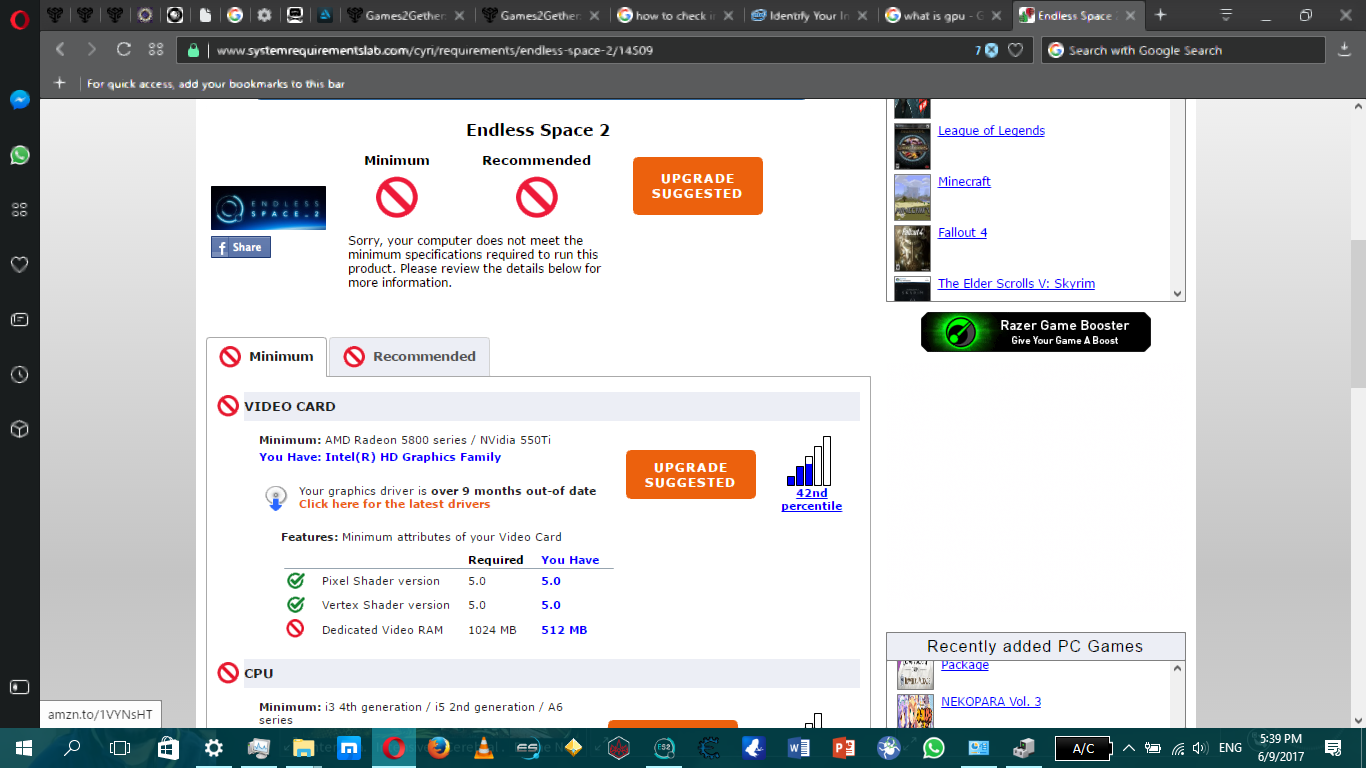Open Extensions cube in the Opera sidebar
The width and height of the screenshot is (1366, 768).
point(19,429)
